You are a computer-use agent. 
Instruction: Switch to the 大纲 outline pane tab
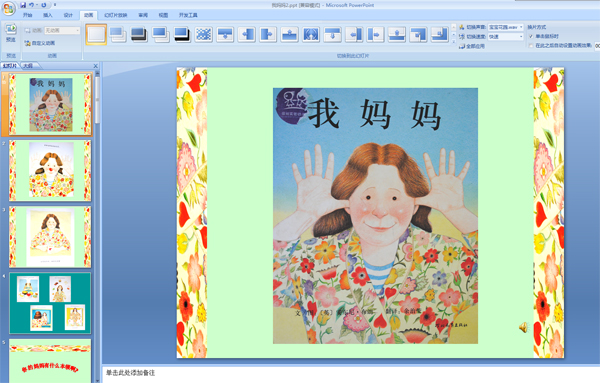point(28,66)
